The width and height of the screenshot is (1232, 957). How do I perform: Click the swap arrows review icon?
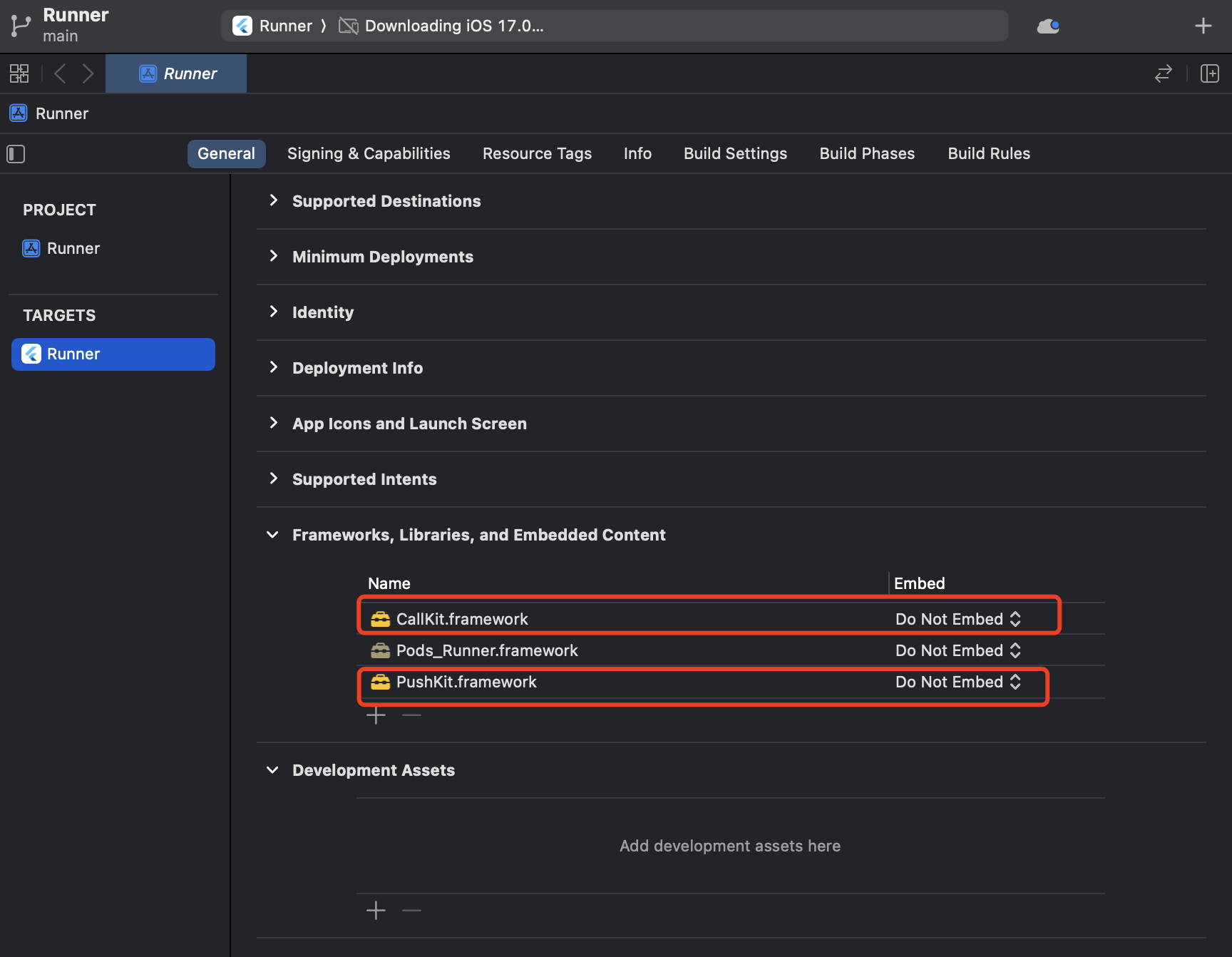pos(1163,73)
